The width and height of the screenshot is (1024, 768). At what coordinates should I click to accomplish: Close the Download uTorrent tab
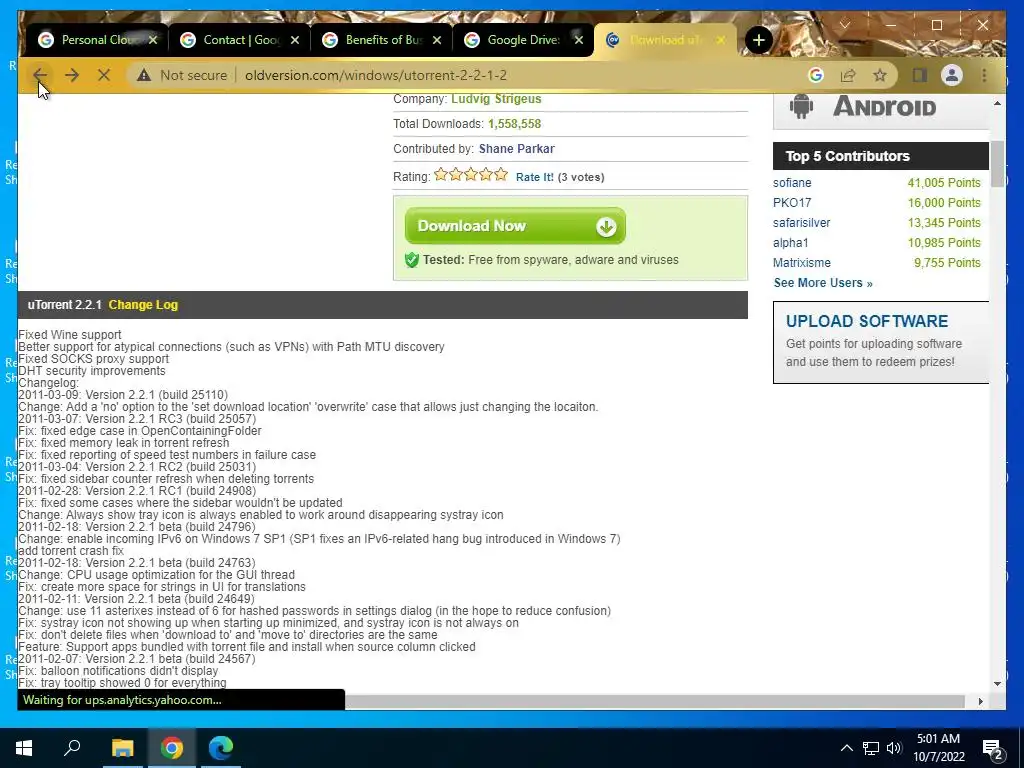[x=720, y=40]
